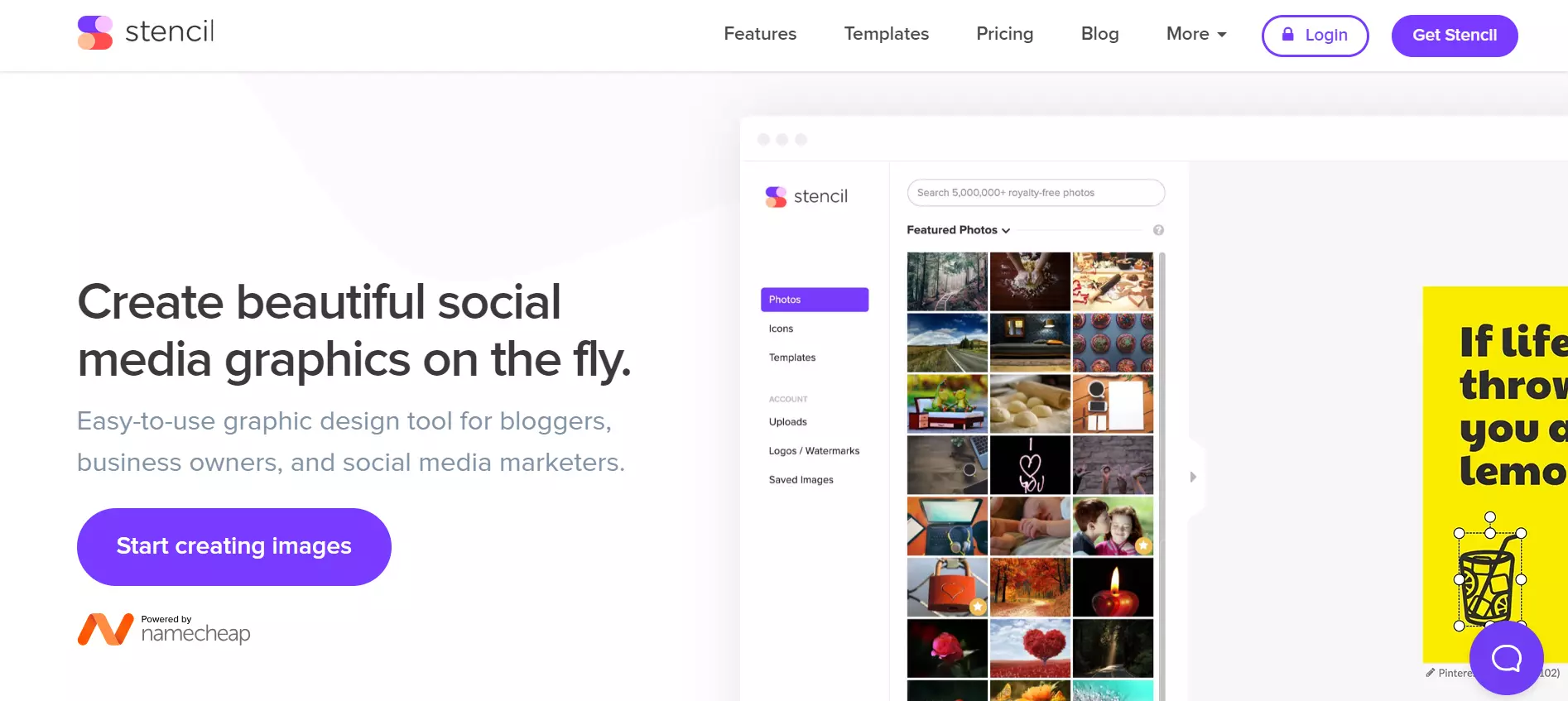This screenshot has width=1568, height=701.
Task: Click the Namecheap logo
Action: tap(164, 630)
